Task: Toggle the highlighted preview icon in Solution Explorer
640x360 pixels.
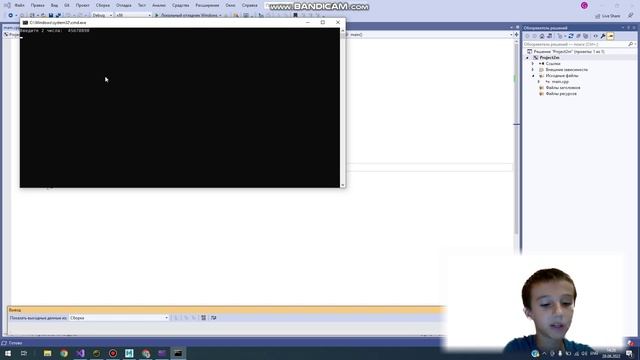Action: tap(610, 36)
